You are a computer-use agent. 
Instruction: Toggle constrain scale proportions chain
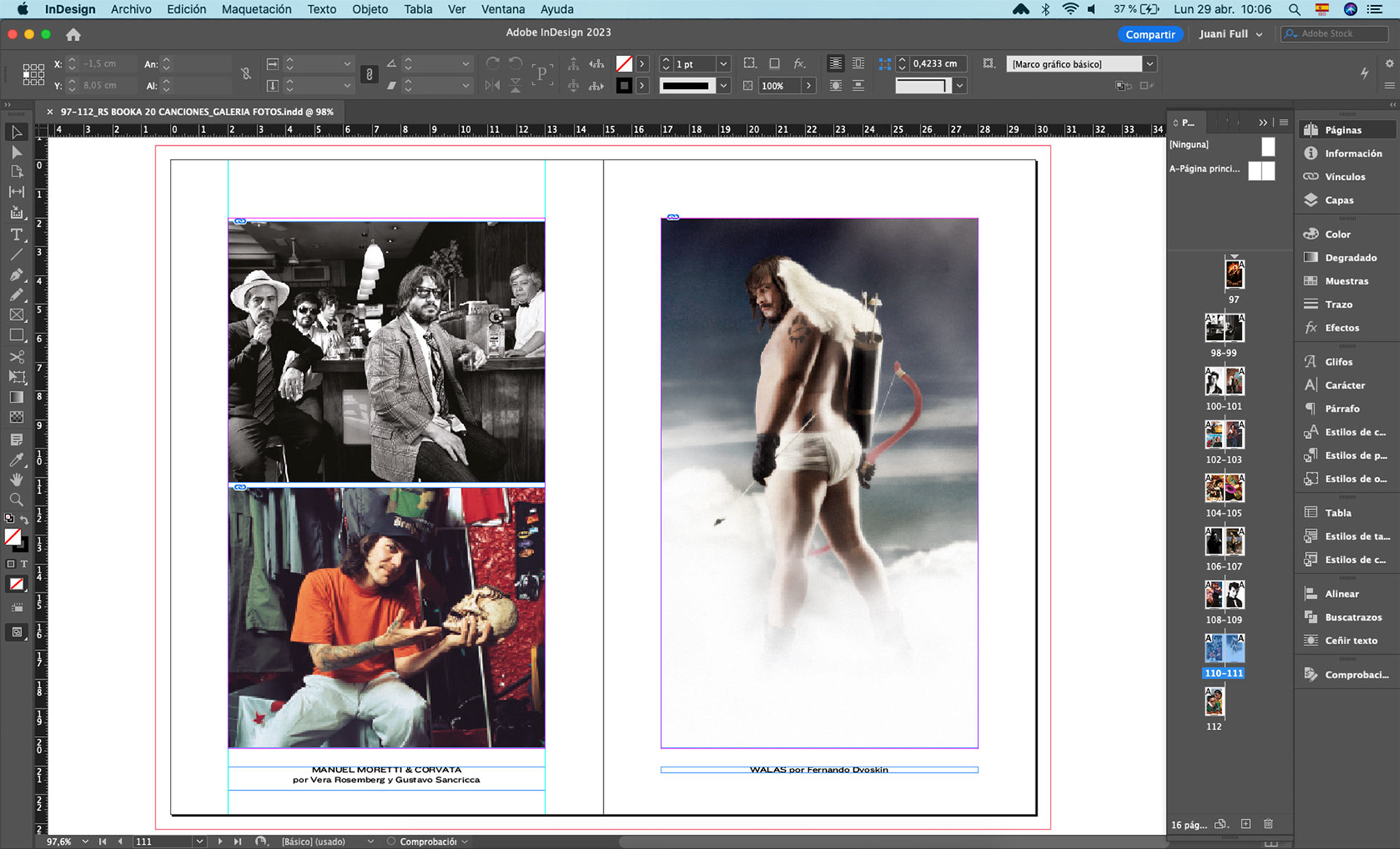[x=370, y=74]
